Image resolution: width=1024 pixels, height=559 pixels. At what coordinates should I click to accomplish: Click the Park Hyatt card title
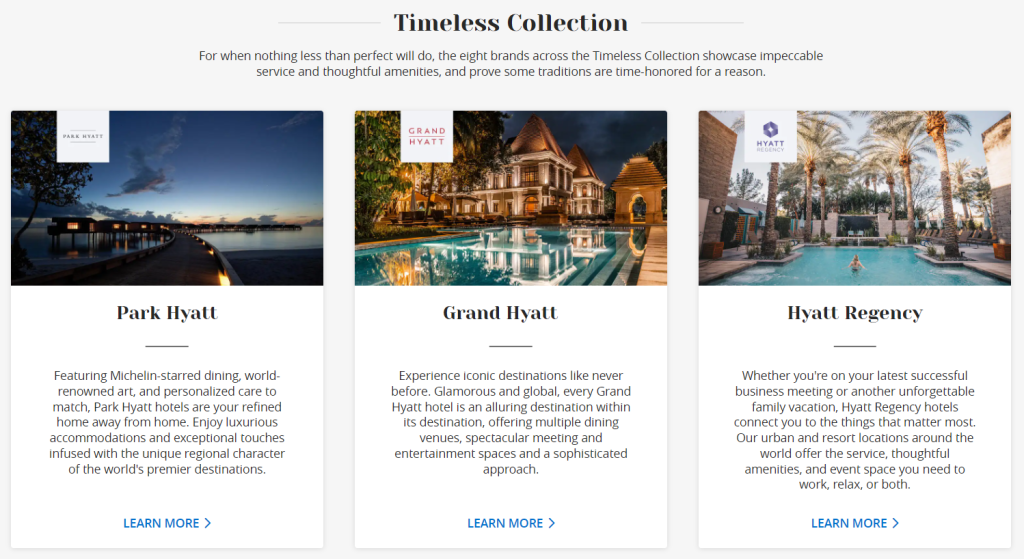coord(167,313)
